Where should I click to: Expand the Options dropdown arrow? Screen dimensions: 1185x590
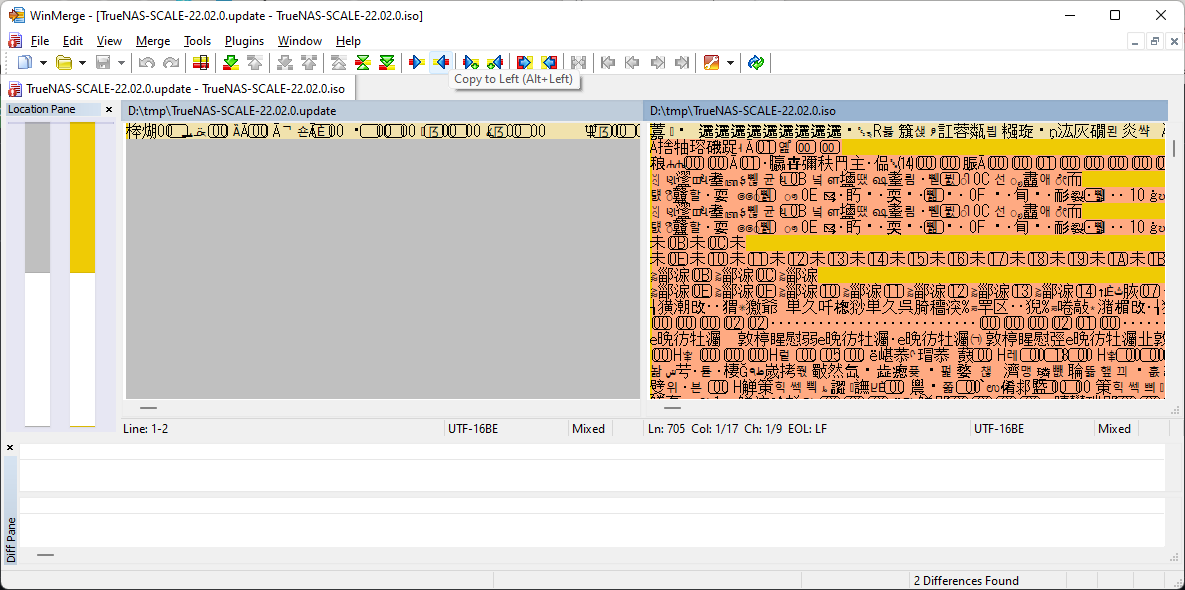click(x=730, y=63)
